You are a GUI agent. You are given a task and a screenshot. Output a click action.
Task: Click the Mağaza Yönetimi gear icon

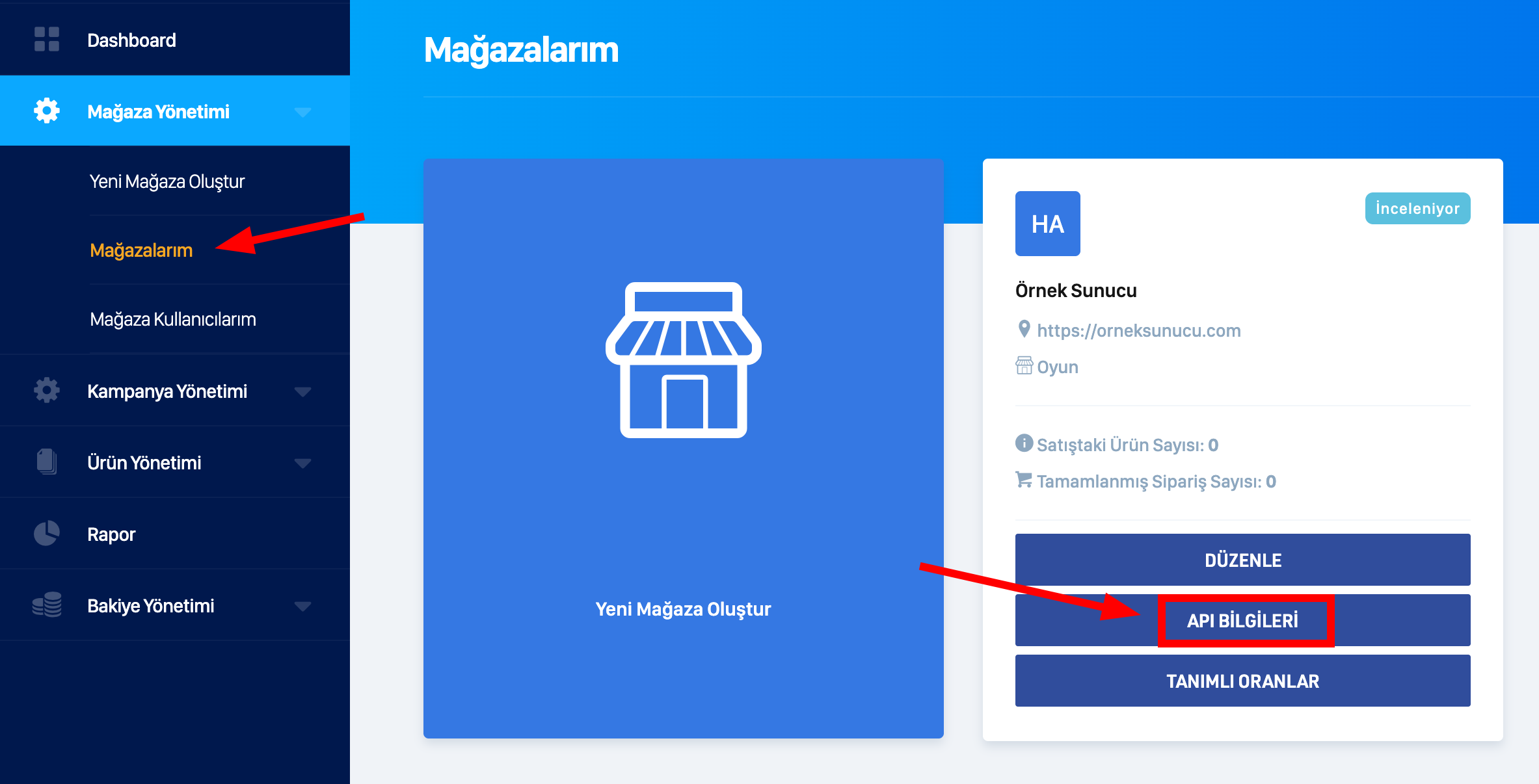pyautogui.click(x=47, y=111)
